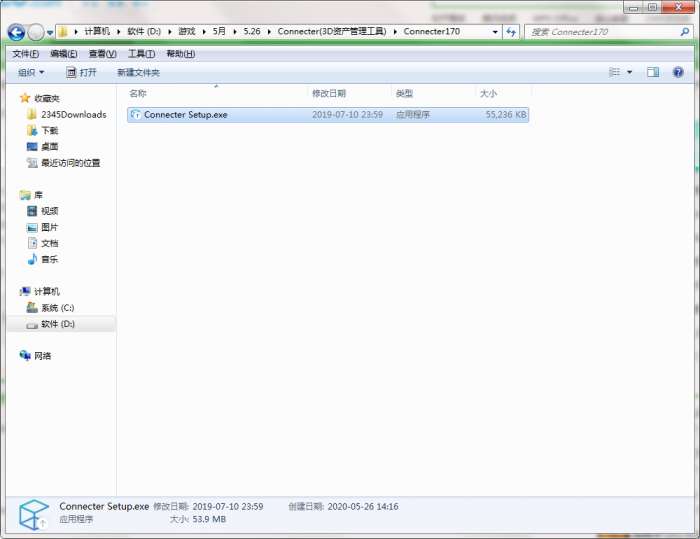Open 最近访问的位置 in favorites
This screenshot has width=700, height=539.
(x=71, y=163)
